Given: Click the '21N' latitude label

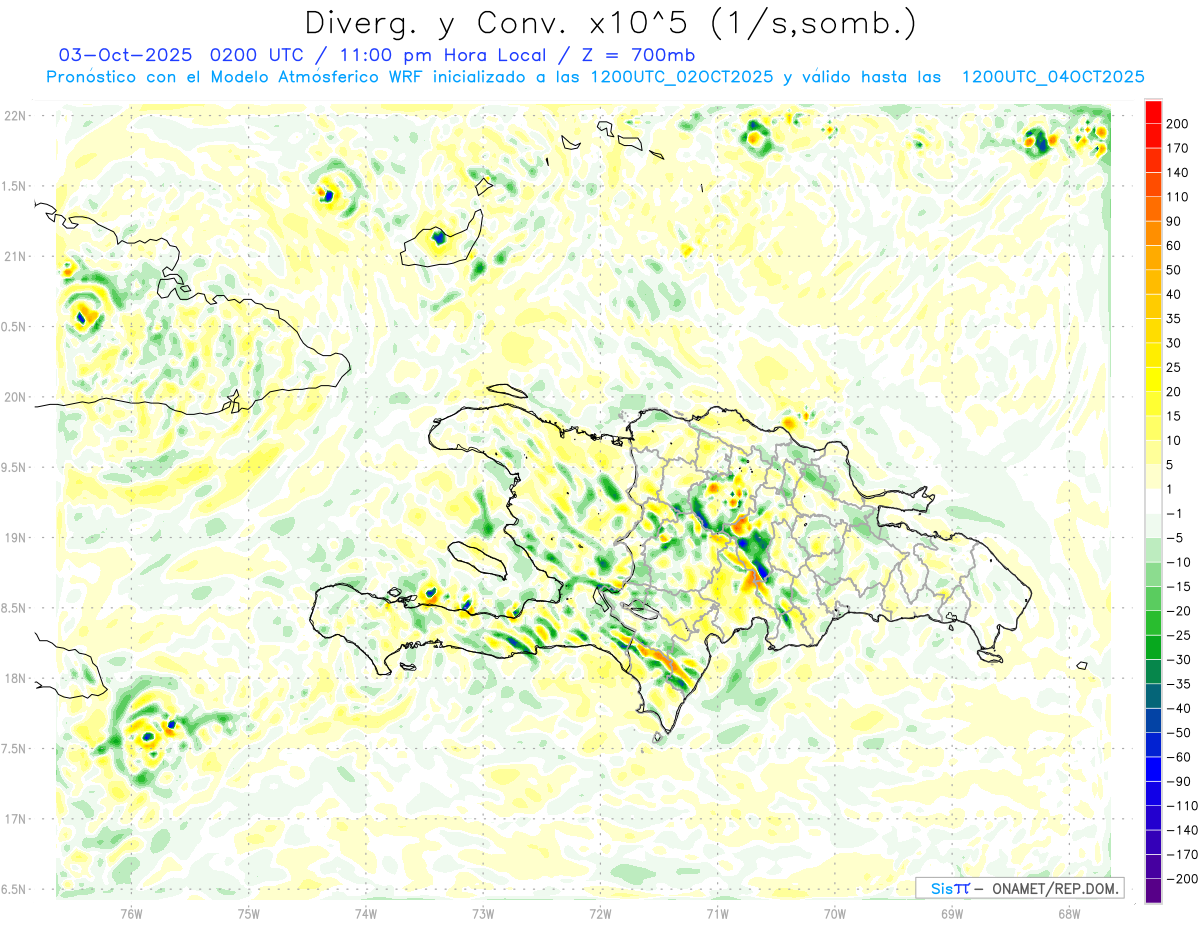Looking at the screenshot, I should coord(14,256).
